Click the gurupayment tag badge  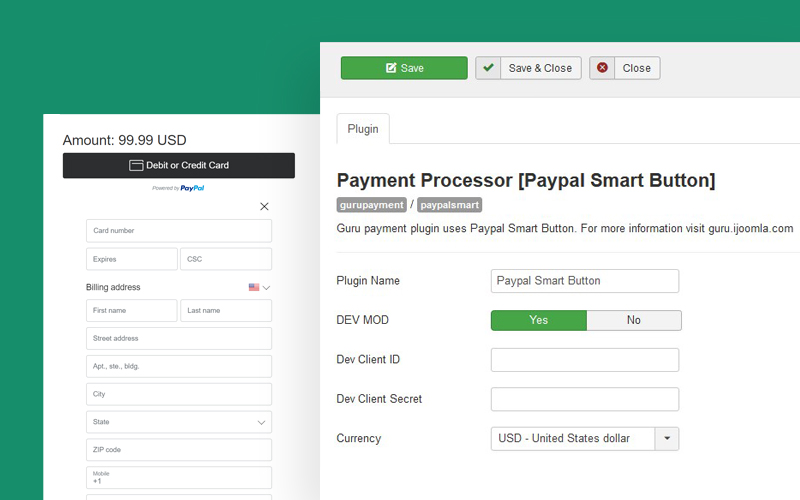371,205
